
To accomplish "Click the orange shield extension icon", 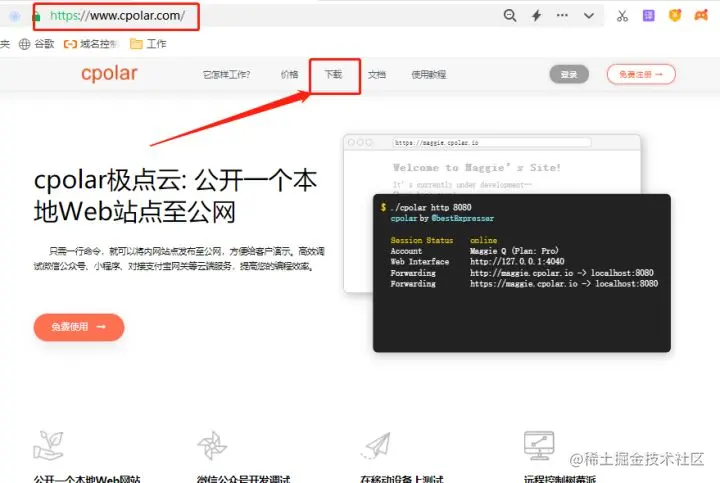I will point(675,16).
